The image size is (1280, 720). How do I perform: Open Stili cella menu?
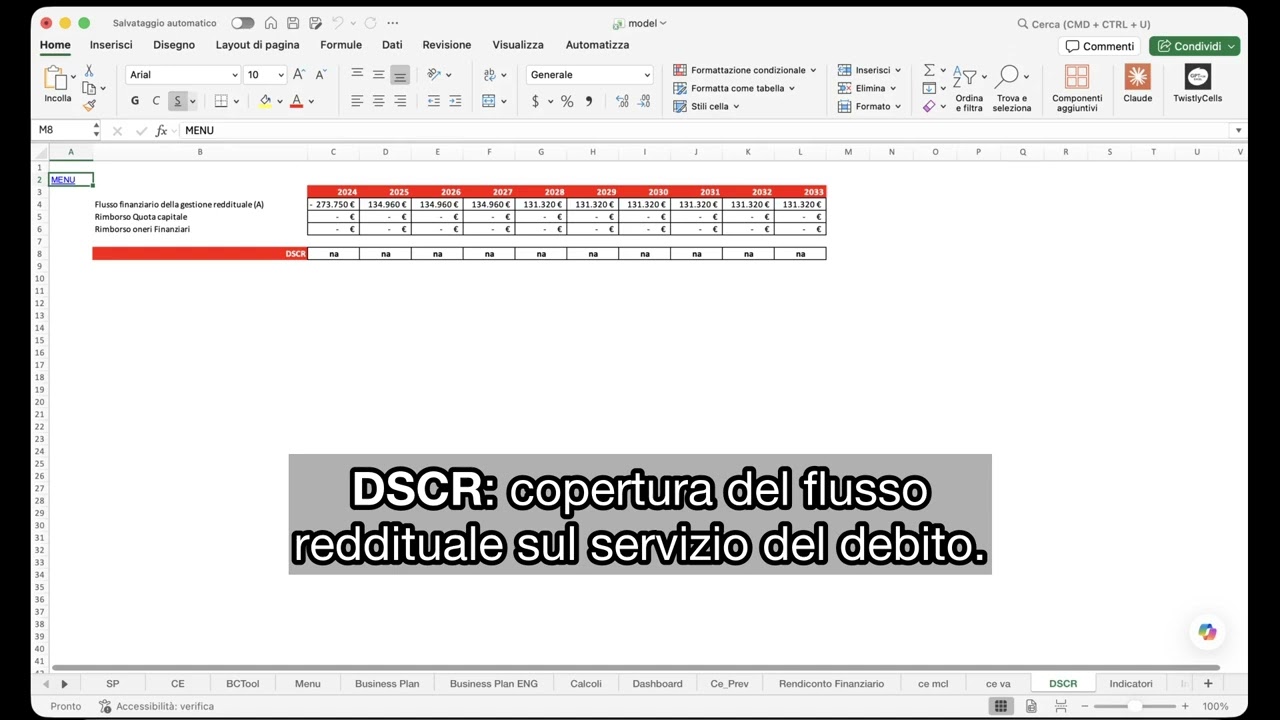click(x=706, y=106)
